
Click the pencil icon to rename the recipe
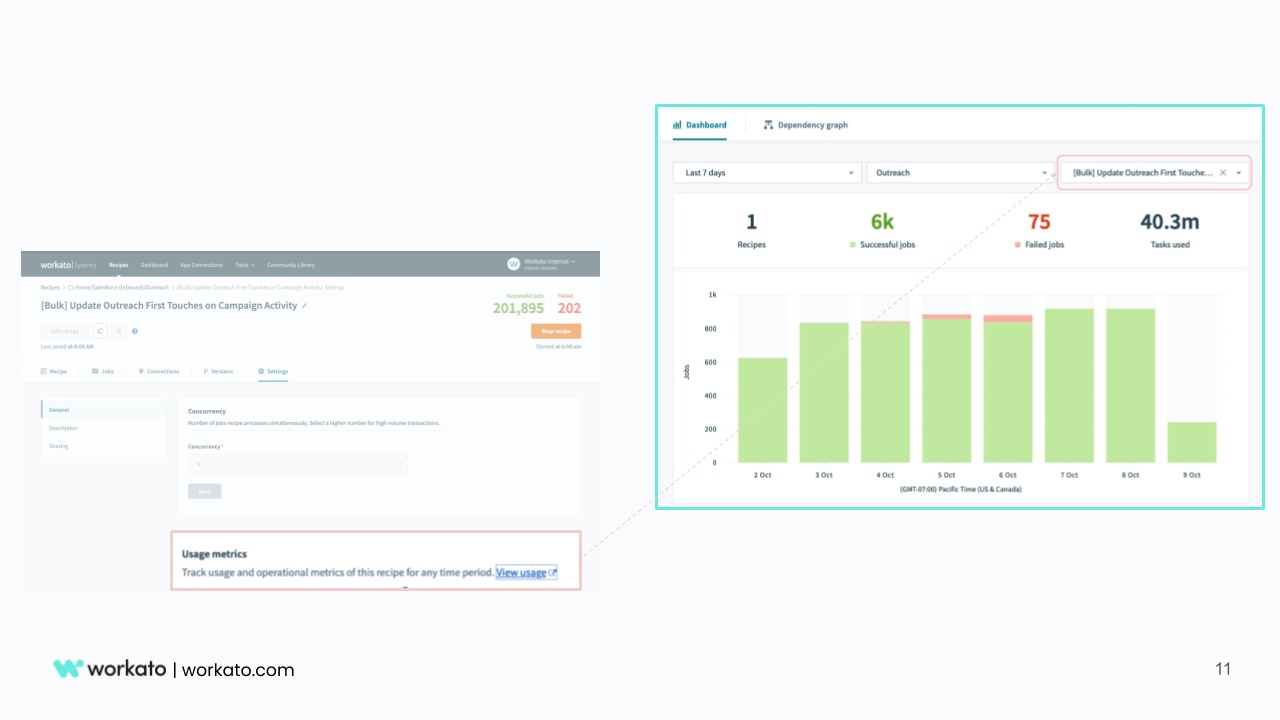click(305, 306)
